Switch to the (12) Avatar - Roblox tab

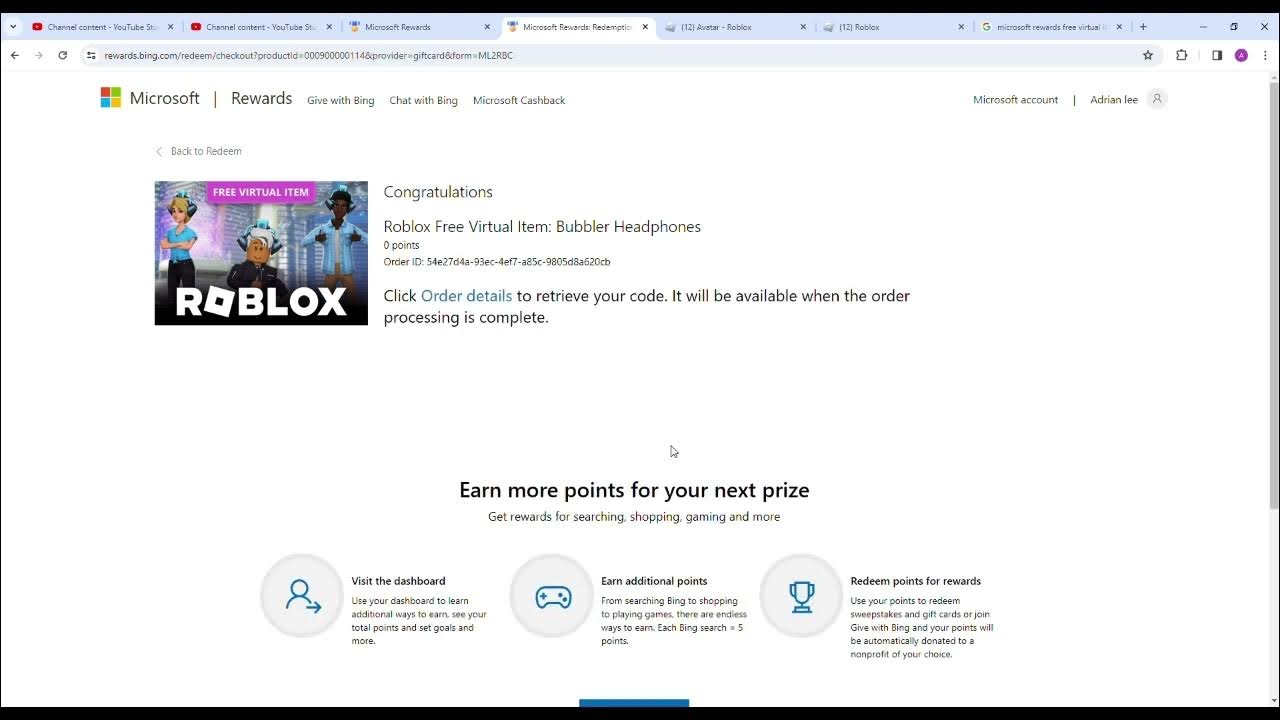(734, 27)
